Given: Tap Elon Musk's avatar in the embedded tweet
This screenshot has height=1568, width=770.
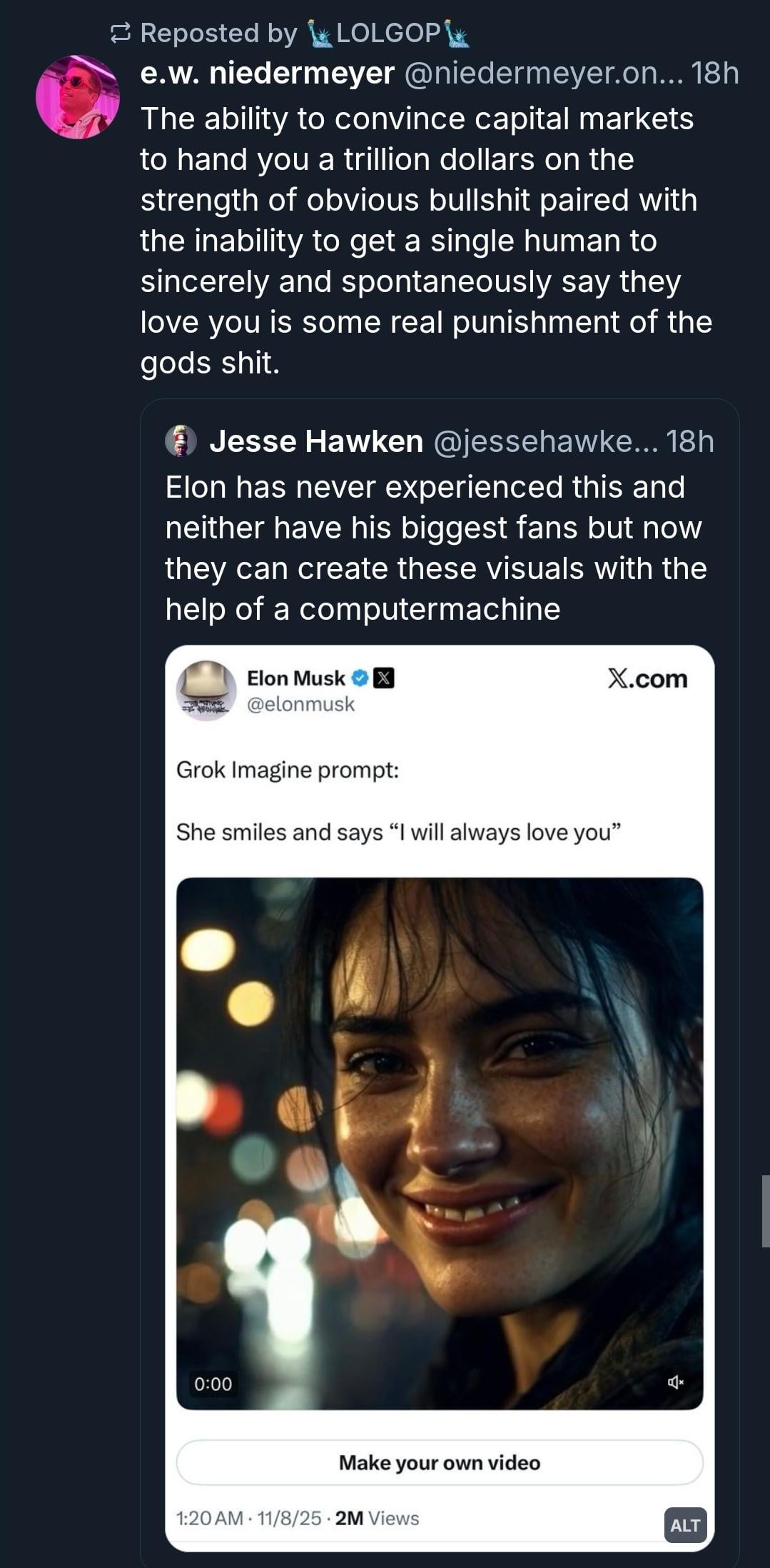Looking at the screenshot, I should (x=206, y=690).
